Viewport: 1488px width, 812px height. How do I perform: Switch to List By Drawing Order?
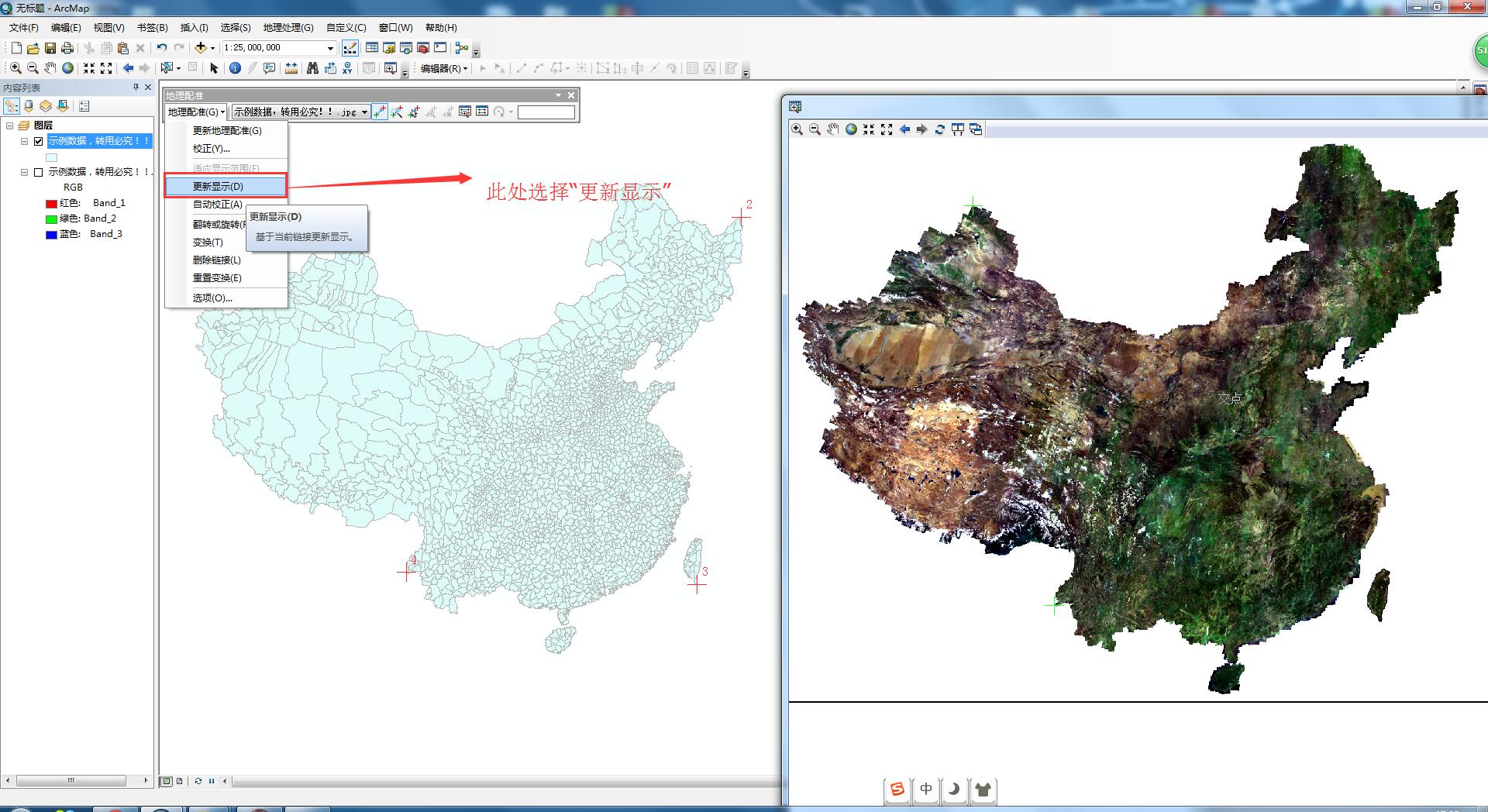(x=12, y=105)
